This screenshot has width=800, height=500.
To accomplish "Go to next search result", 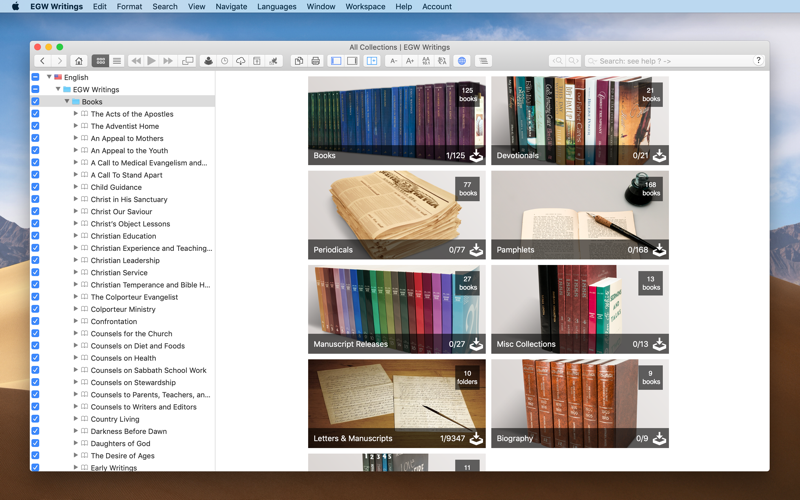I will coord(573,61).
